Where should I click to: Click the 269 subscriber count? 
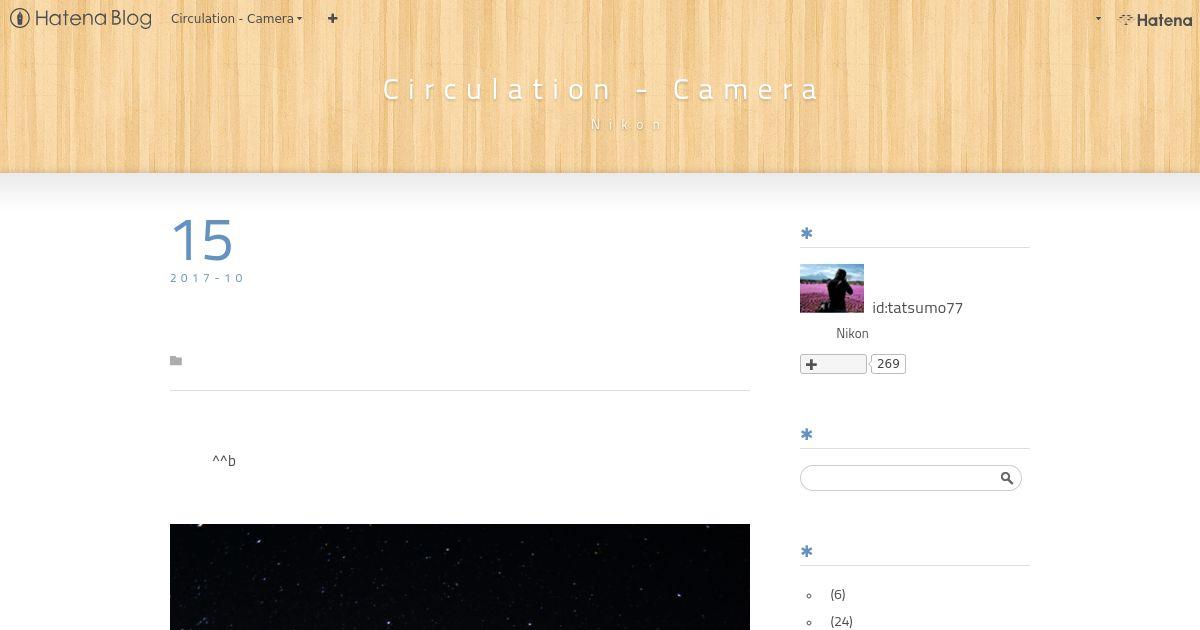(x=888, y=364)
